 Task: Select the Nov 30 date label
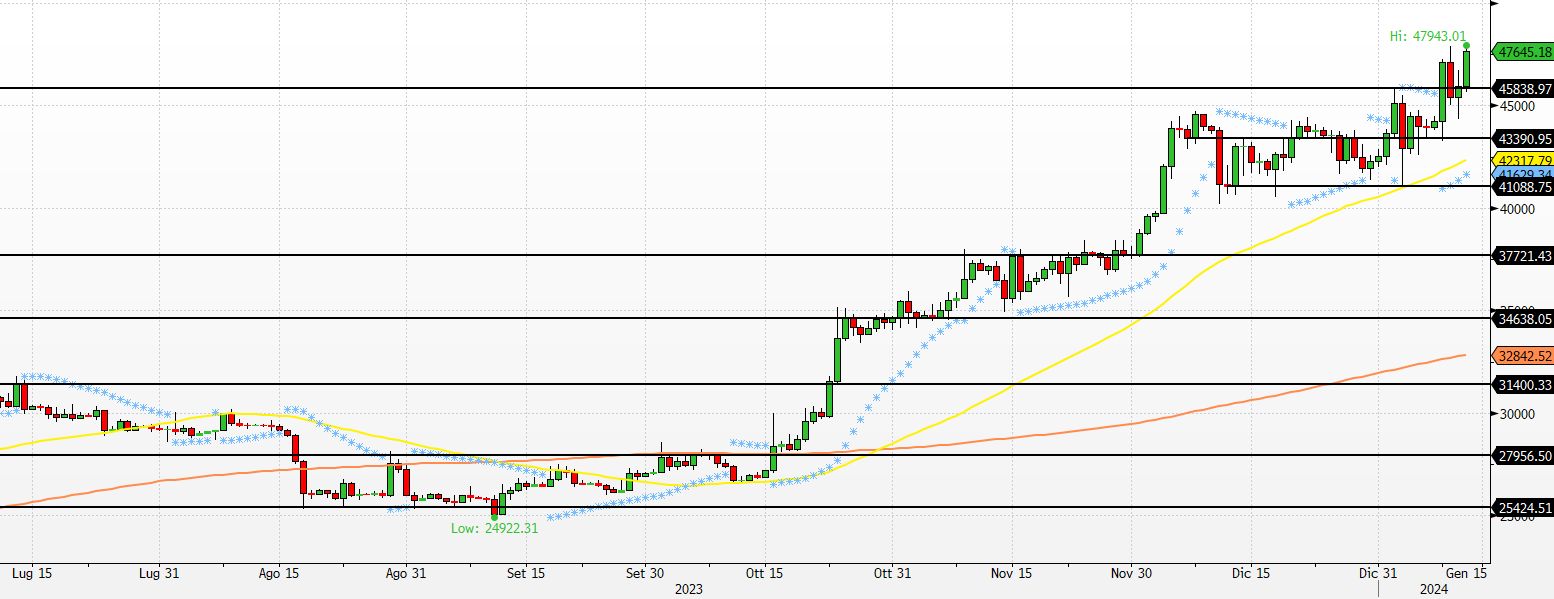[1132, 574]
